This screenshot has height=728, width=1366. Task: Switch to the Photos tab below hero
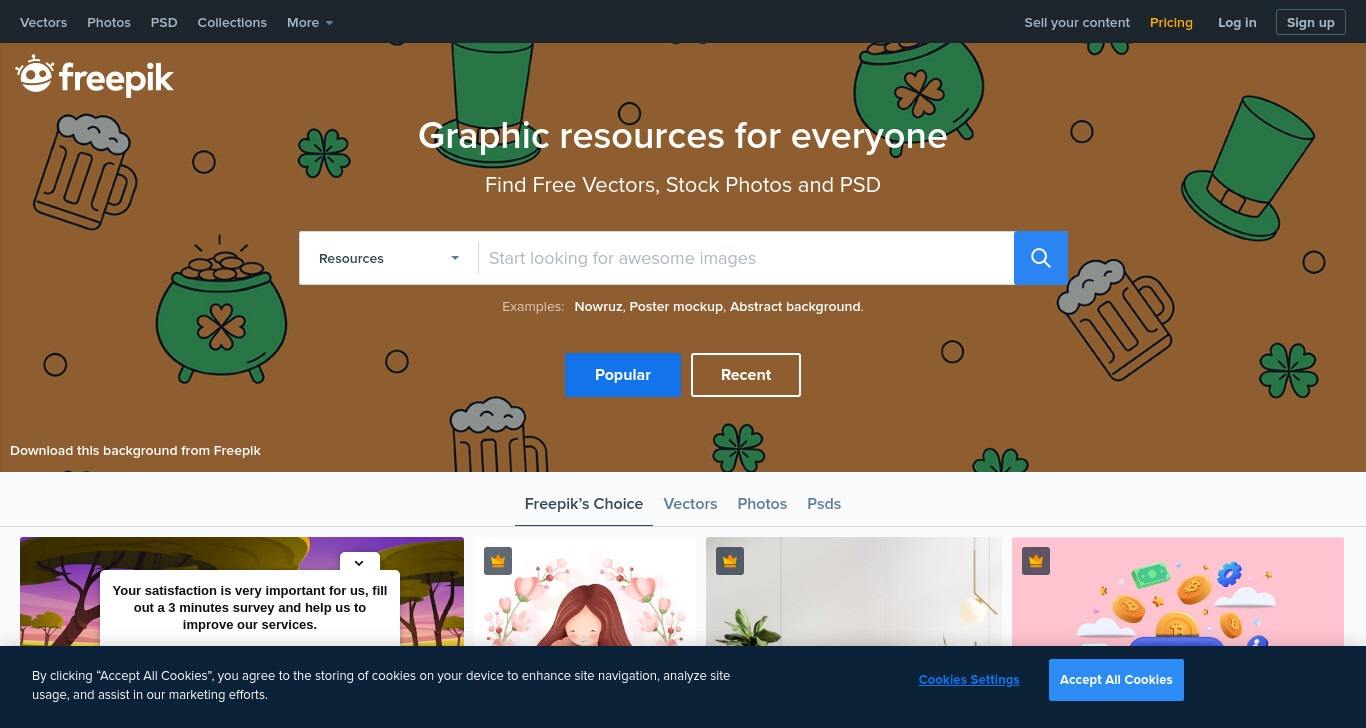tap(762, 504)
